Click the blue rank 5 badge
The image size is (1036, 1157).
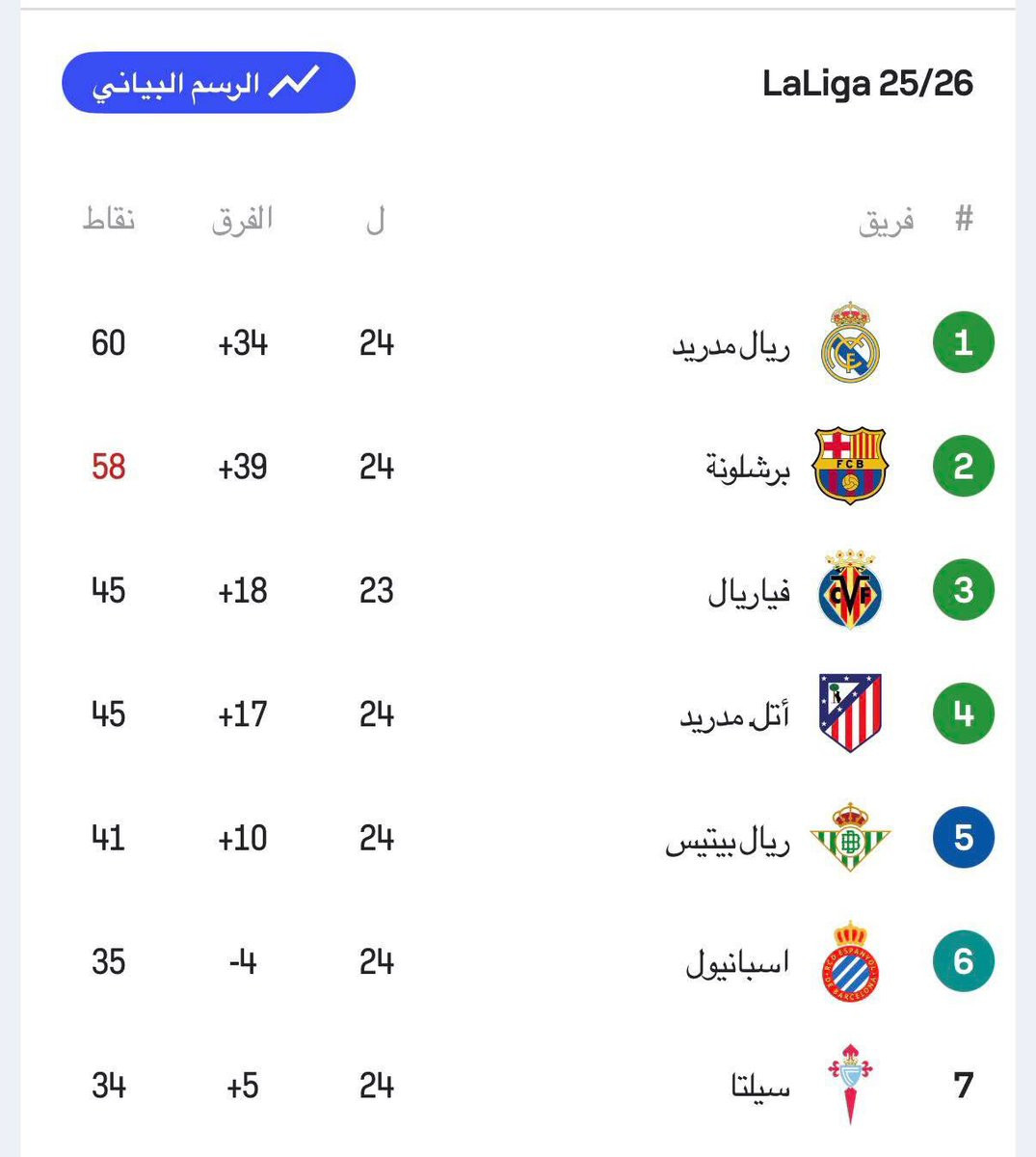[963, 837]
